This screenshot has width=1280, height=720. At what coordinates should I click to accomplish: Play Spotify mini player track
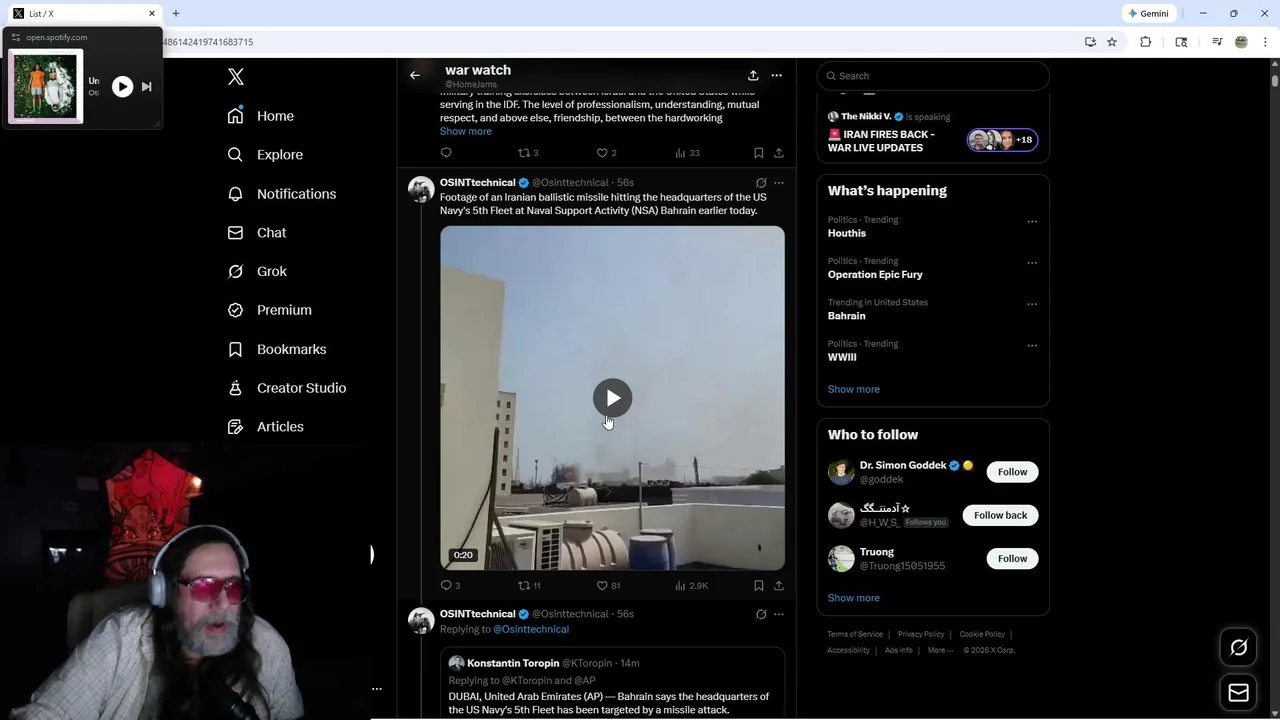[x=122, y=87]
